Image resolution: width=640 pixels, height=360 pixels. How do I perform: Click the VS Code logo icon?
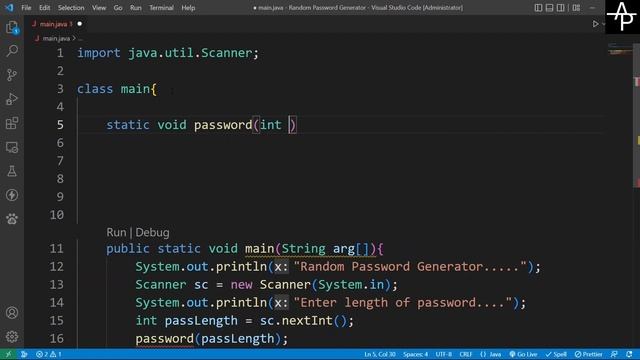tap(9, 7)
